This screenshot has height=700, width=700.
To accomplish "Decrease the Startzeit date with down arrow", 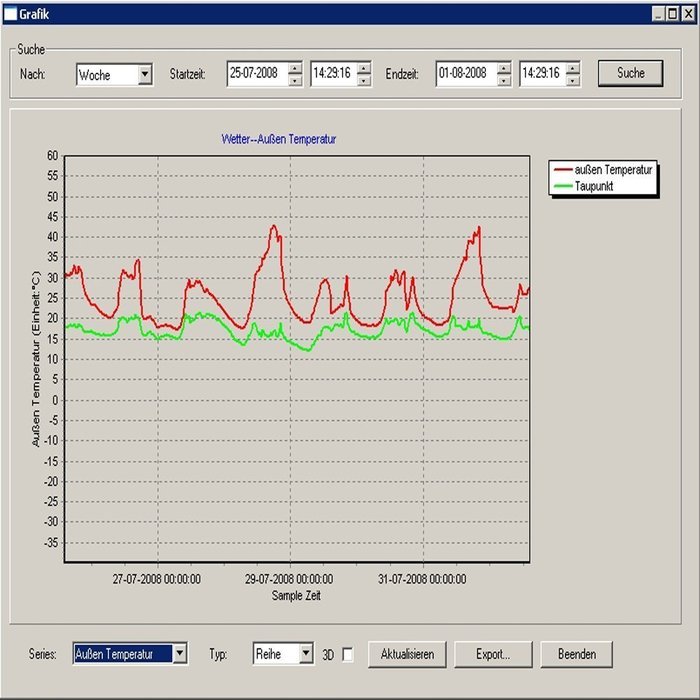I will coord(295,80).
